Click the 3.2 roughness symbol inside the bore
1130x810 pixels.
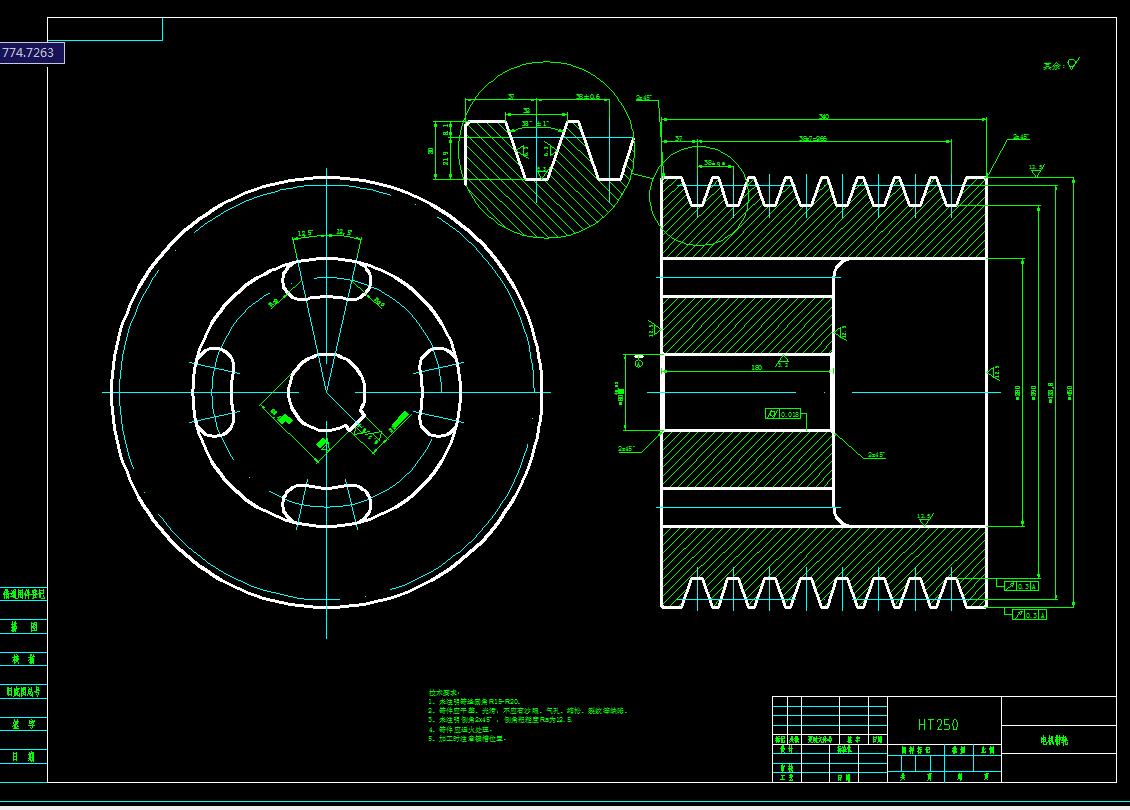pyautogui.click(x=783, y=361)
